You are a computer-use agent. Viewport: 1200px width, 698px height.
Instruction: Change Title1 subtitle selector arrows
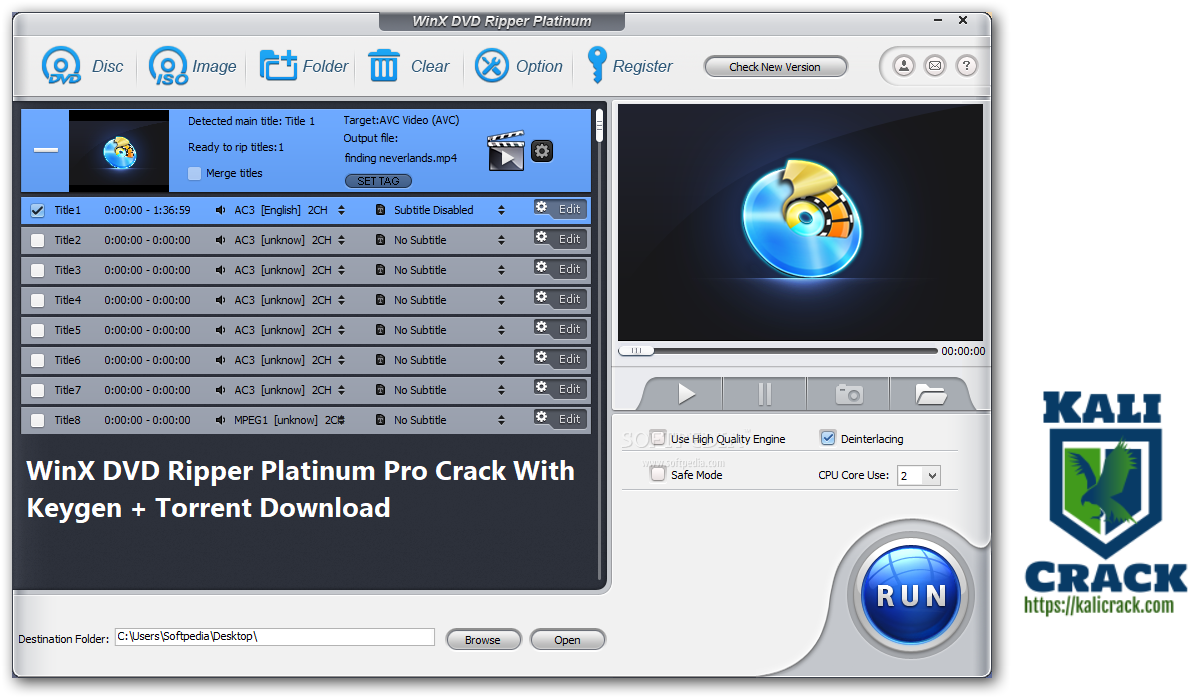(502, 210)
